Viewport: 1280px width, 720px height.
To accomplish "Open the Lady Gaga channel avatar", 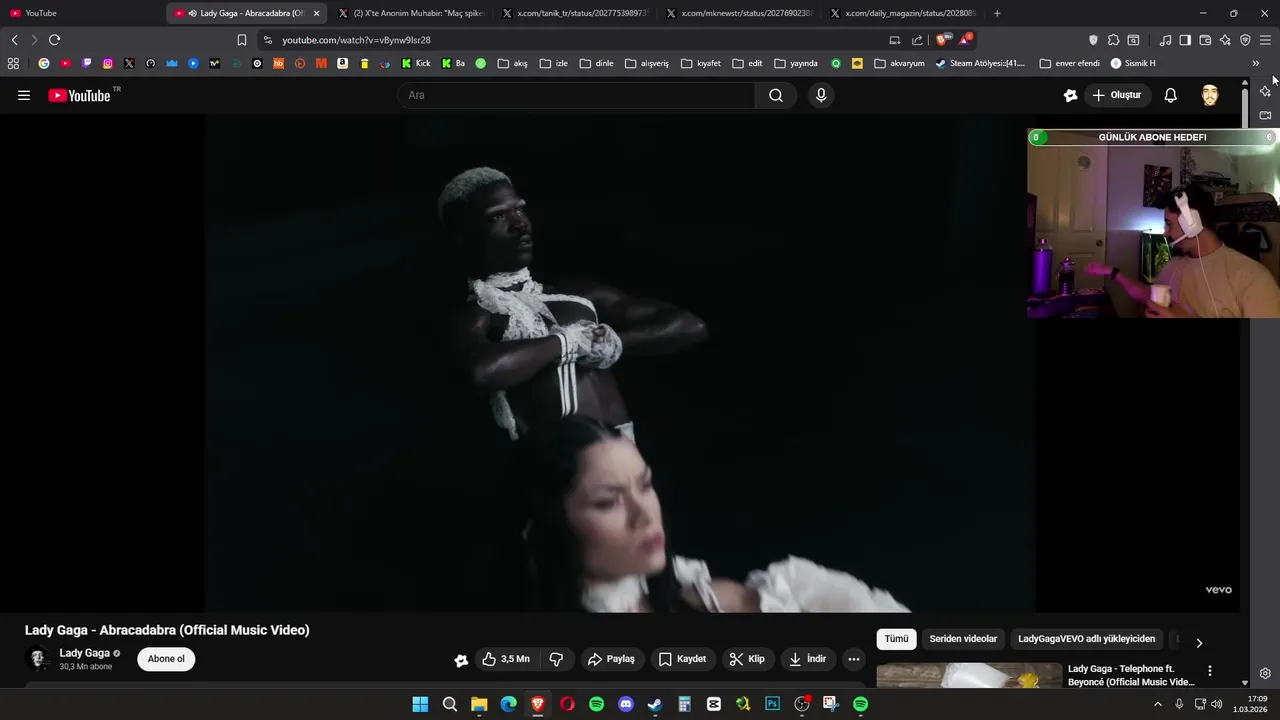I will click(x=39, y=659).
